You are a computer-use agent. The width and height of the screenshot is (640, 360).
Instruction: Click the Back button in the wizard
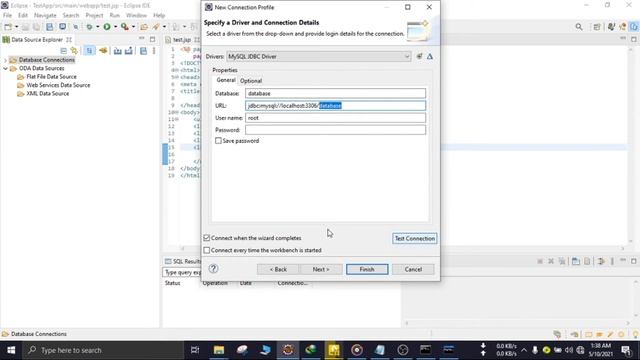pos(278,269)
